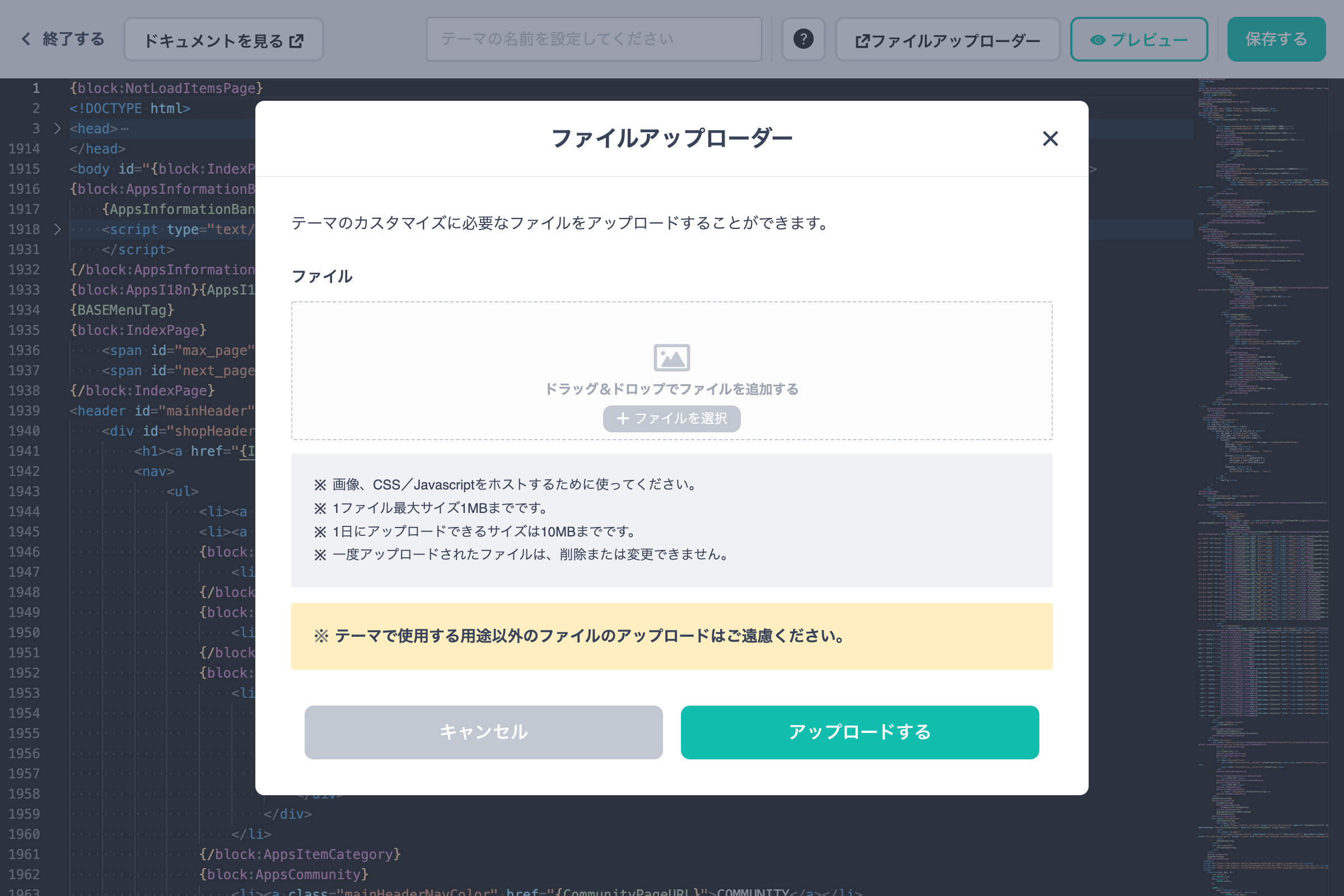The width and height of the screenshot is (1344, 896).
Task: Click the eye icon in プレビュー button
Action: (1098, 40)
